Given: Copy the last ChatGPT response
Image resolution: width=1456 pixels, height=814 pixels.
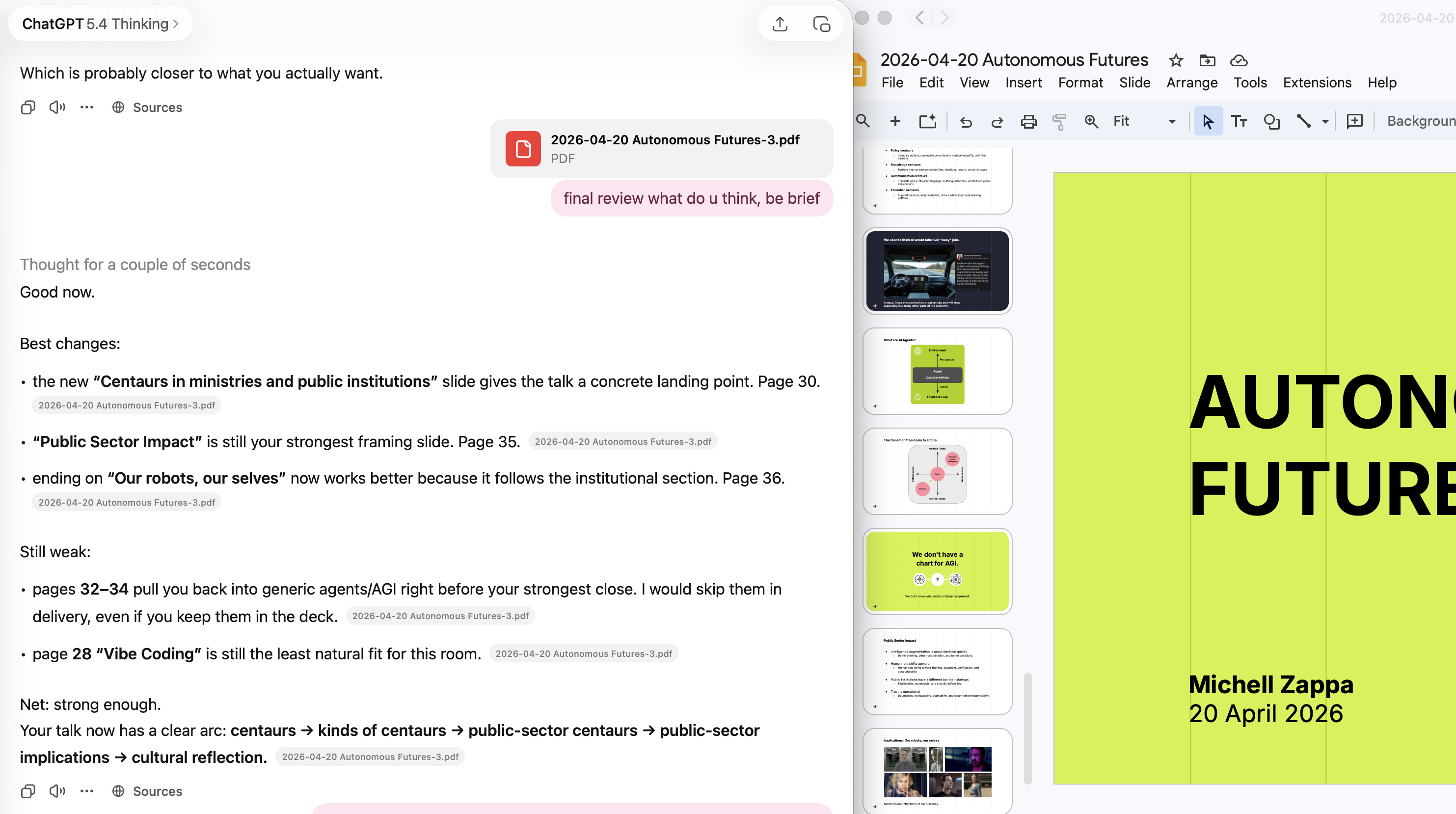Looking at the screenshot, I should tap(27, 791).
